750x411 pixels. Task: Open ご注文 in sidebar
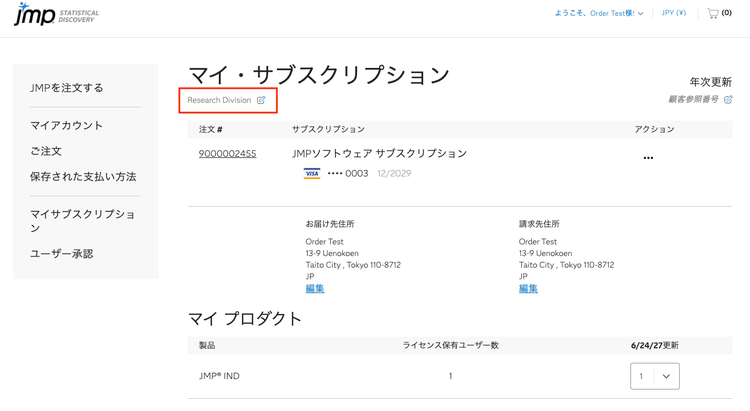46,151
